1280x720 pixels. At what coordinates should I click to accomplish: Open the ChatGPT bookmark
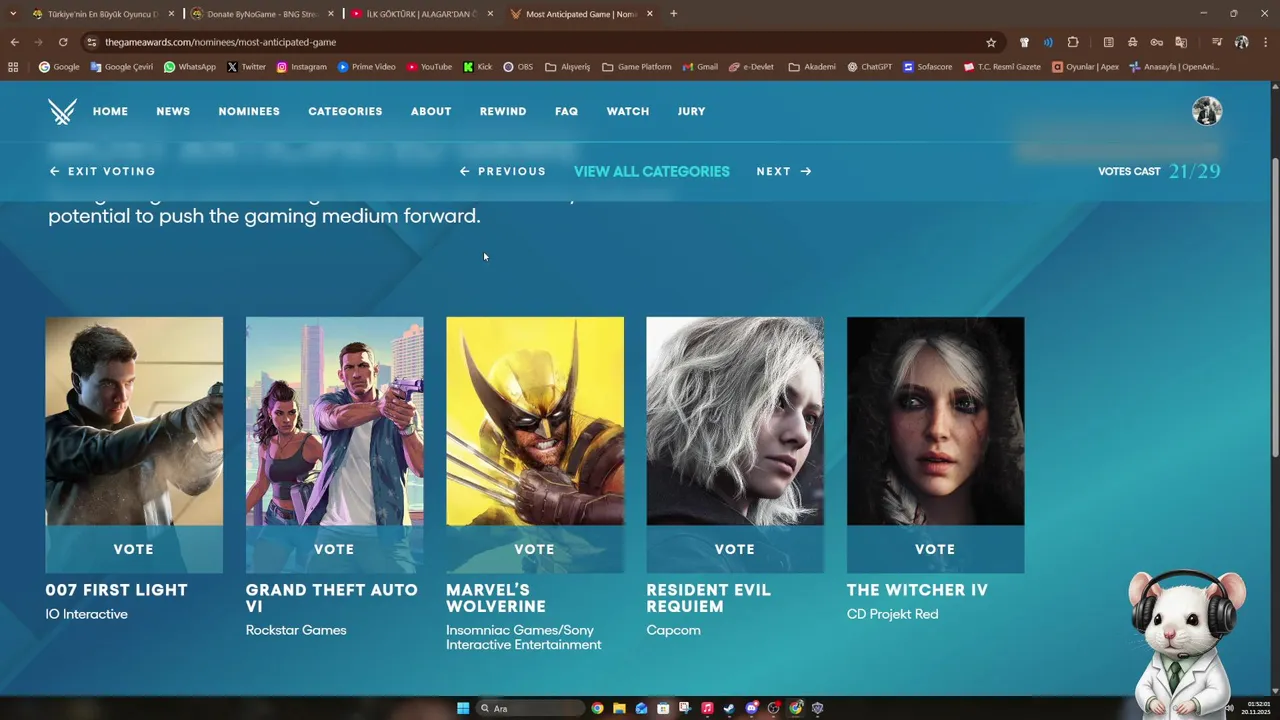pos(869,67)
